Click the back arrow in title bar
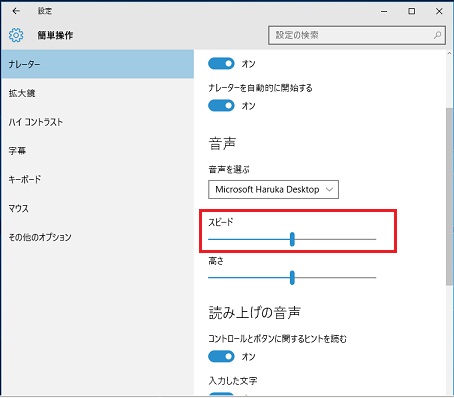The height and width of the screenshot is (398, 454). [16, 11]
